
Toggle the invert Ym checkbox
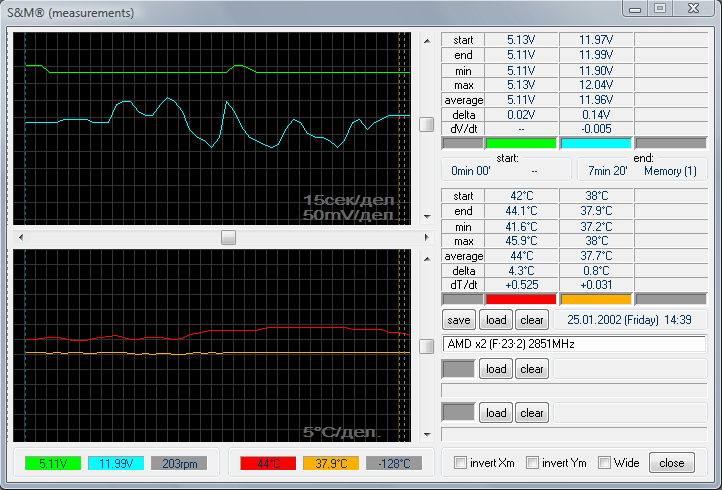click(x=531, y=462)
